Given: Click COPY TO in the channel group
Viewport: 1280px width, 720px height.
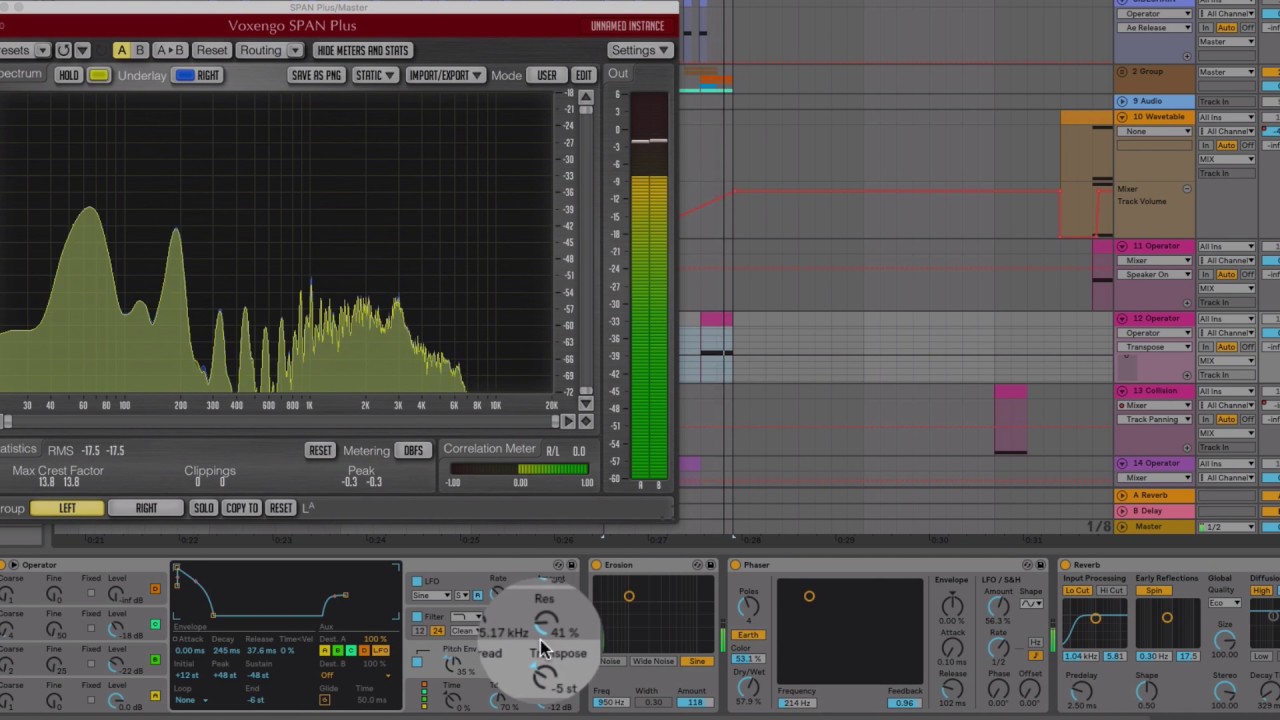Looking at the screenshot, I should [x=242, y=508].
